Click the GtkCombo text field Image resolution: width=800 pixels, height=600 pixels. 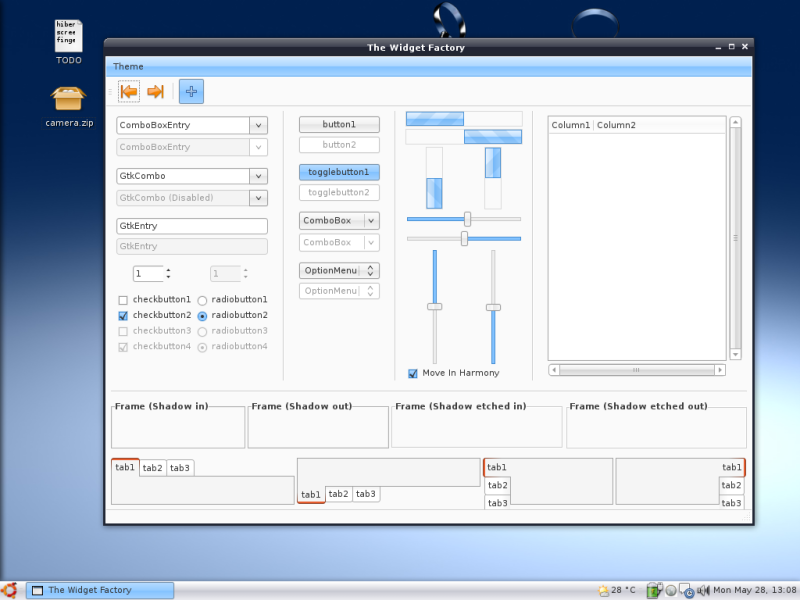[183, 176]
